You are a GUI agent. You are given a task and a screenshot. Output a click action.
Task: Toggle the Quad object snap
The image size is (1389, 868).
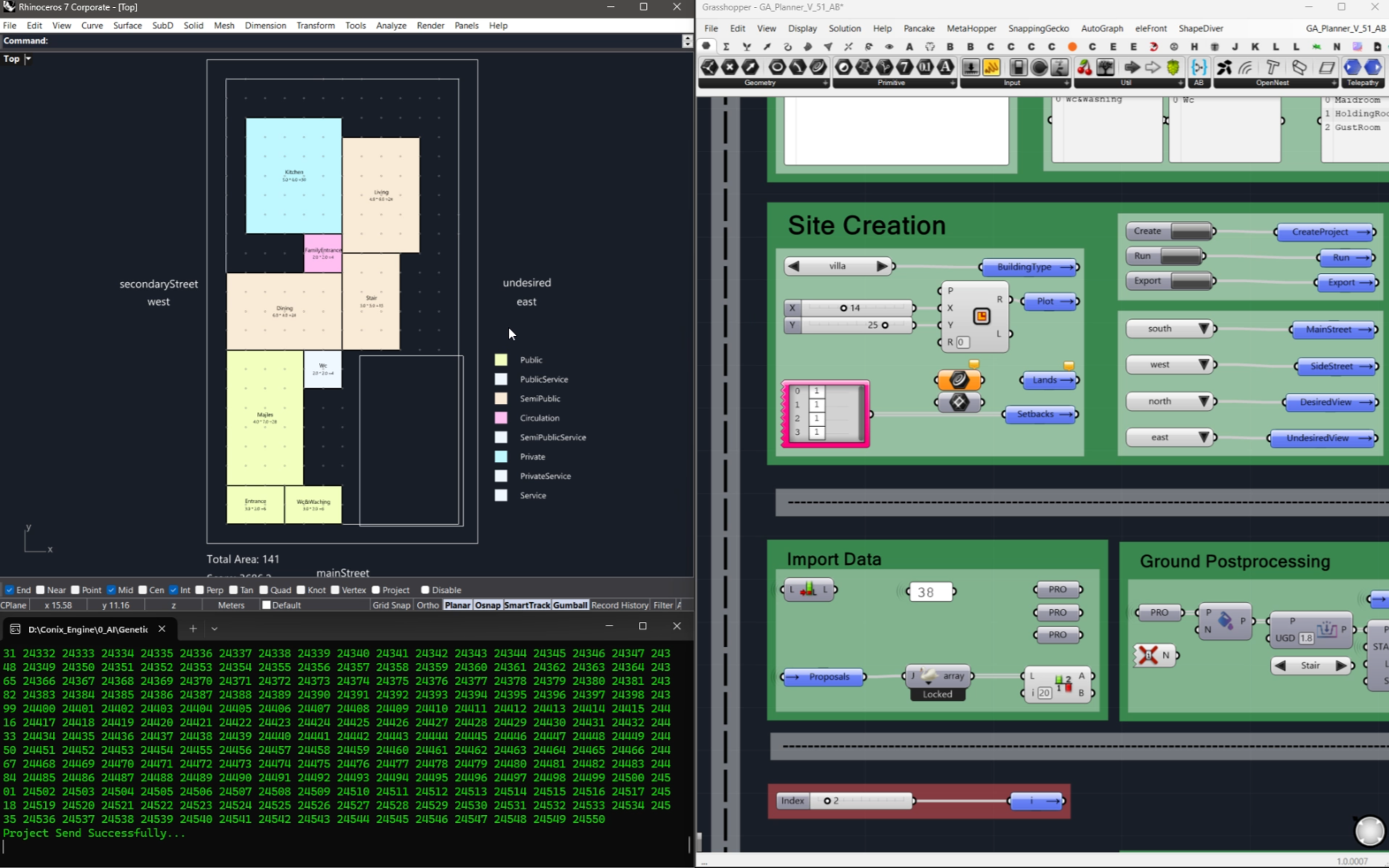pos(265,590)
